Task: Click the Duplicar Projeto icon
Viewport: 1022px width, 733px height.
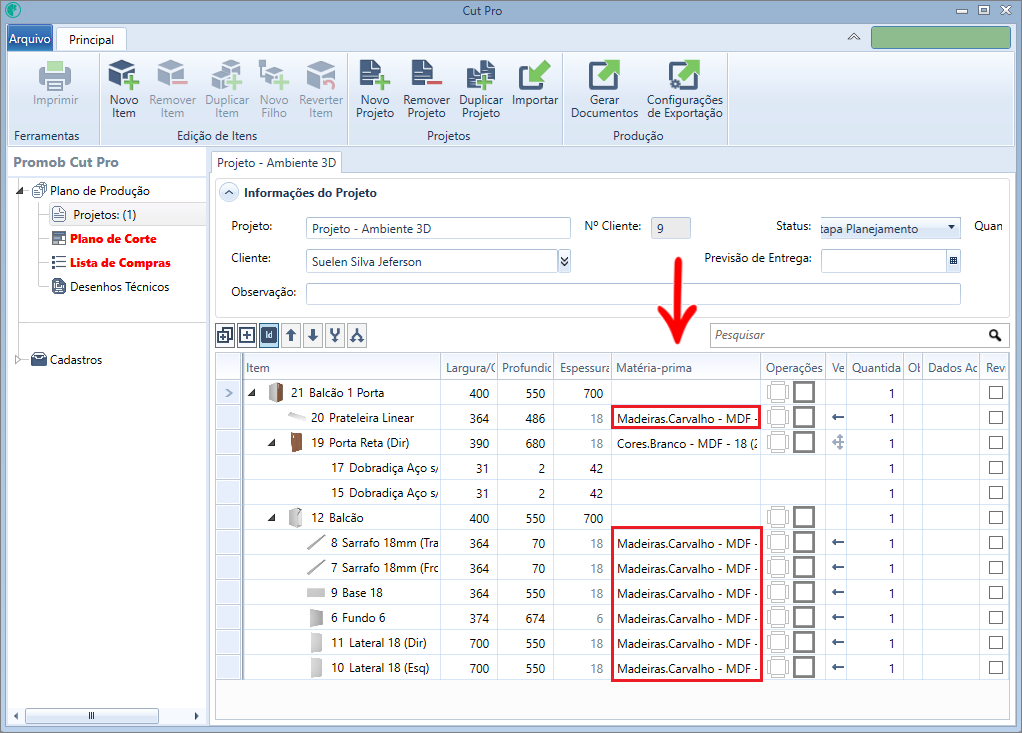Action: click(481, 74)
